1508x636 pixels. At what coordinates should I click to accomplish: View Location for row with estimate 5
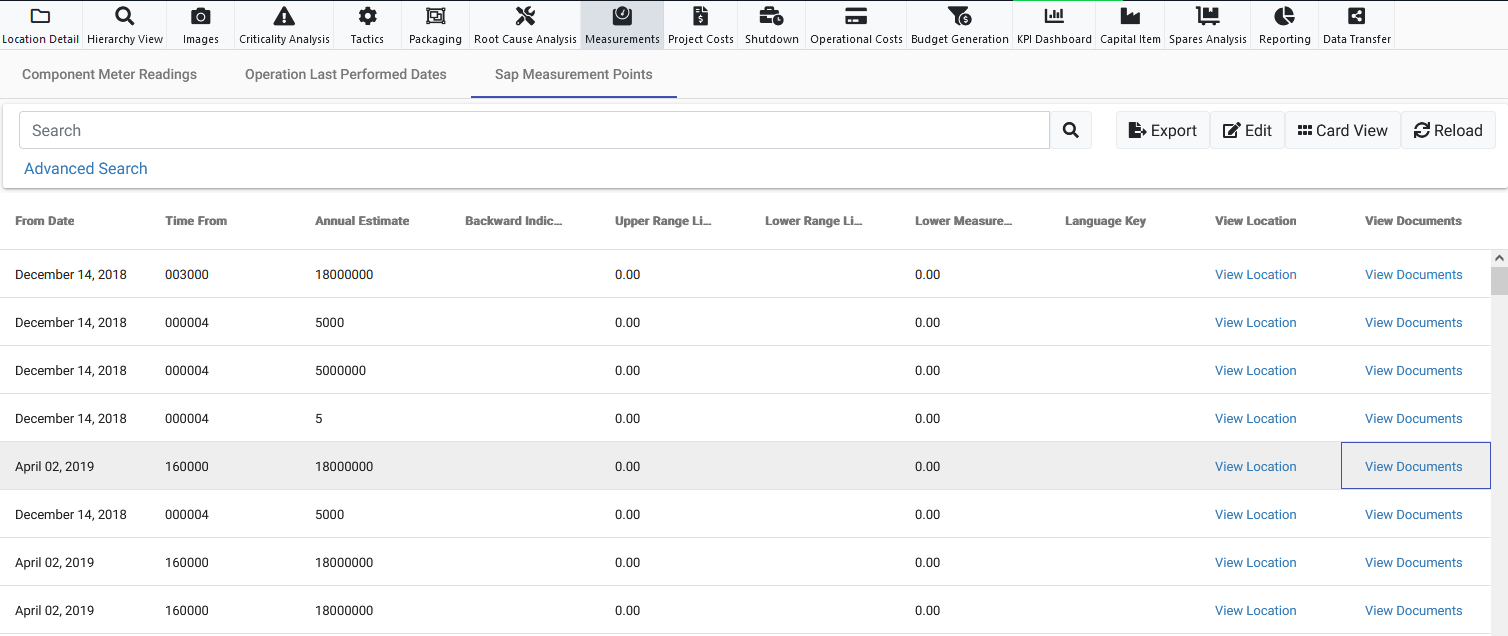[1256, 418]
